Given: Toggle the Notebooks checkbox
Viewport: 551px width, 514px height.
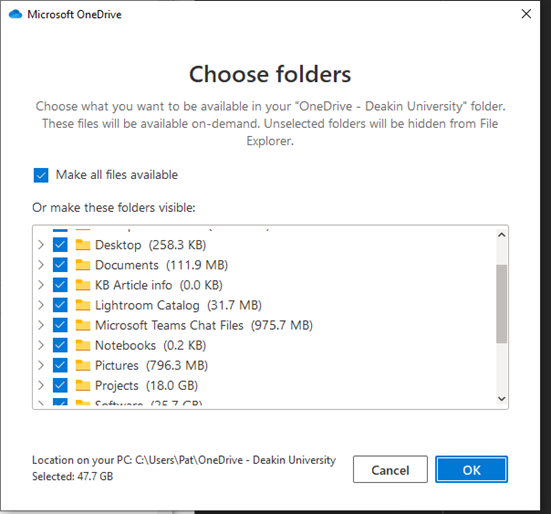Looking at the screenshot, I should click(60, 345).
